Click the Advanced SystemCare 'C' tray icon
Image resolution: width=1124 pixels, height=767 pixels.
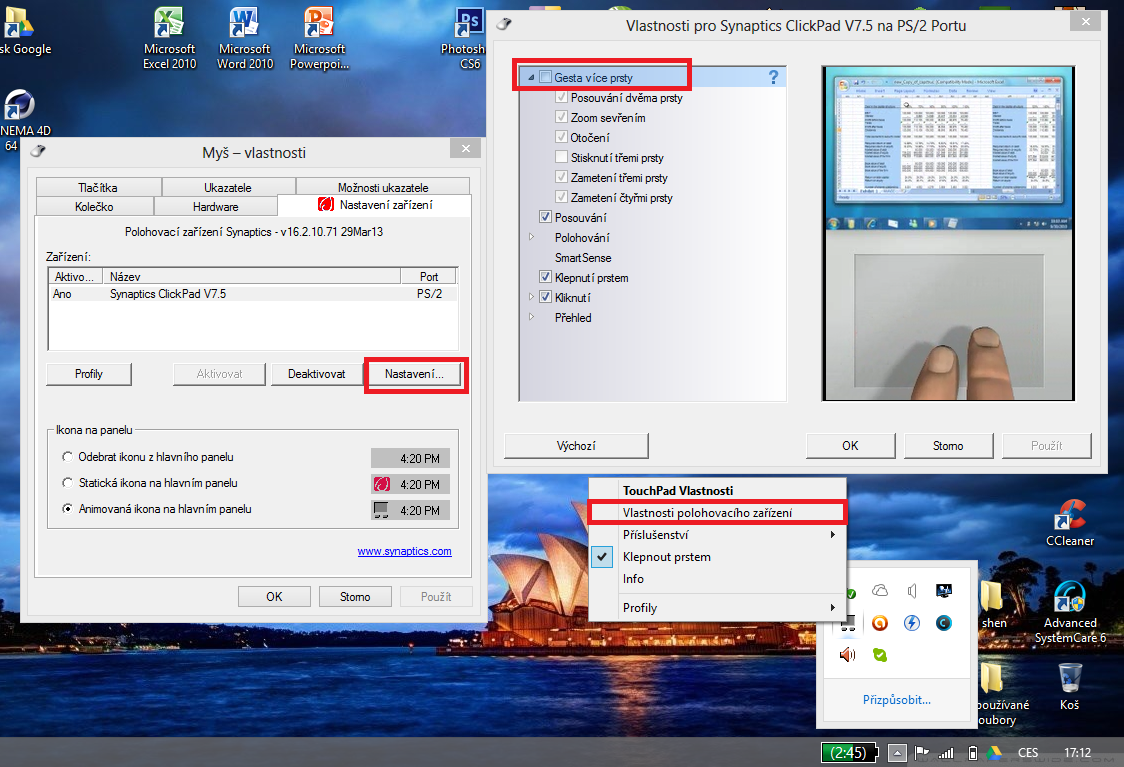pyautogui.click(x=944, y=623)
